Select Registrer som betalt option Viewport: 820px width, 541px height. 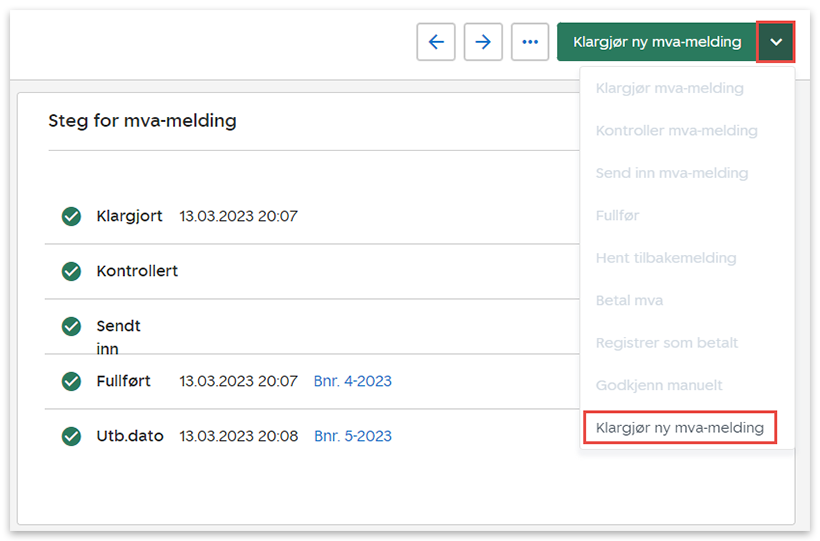coord(666,343)
